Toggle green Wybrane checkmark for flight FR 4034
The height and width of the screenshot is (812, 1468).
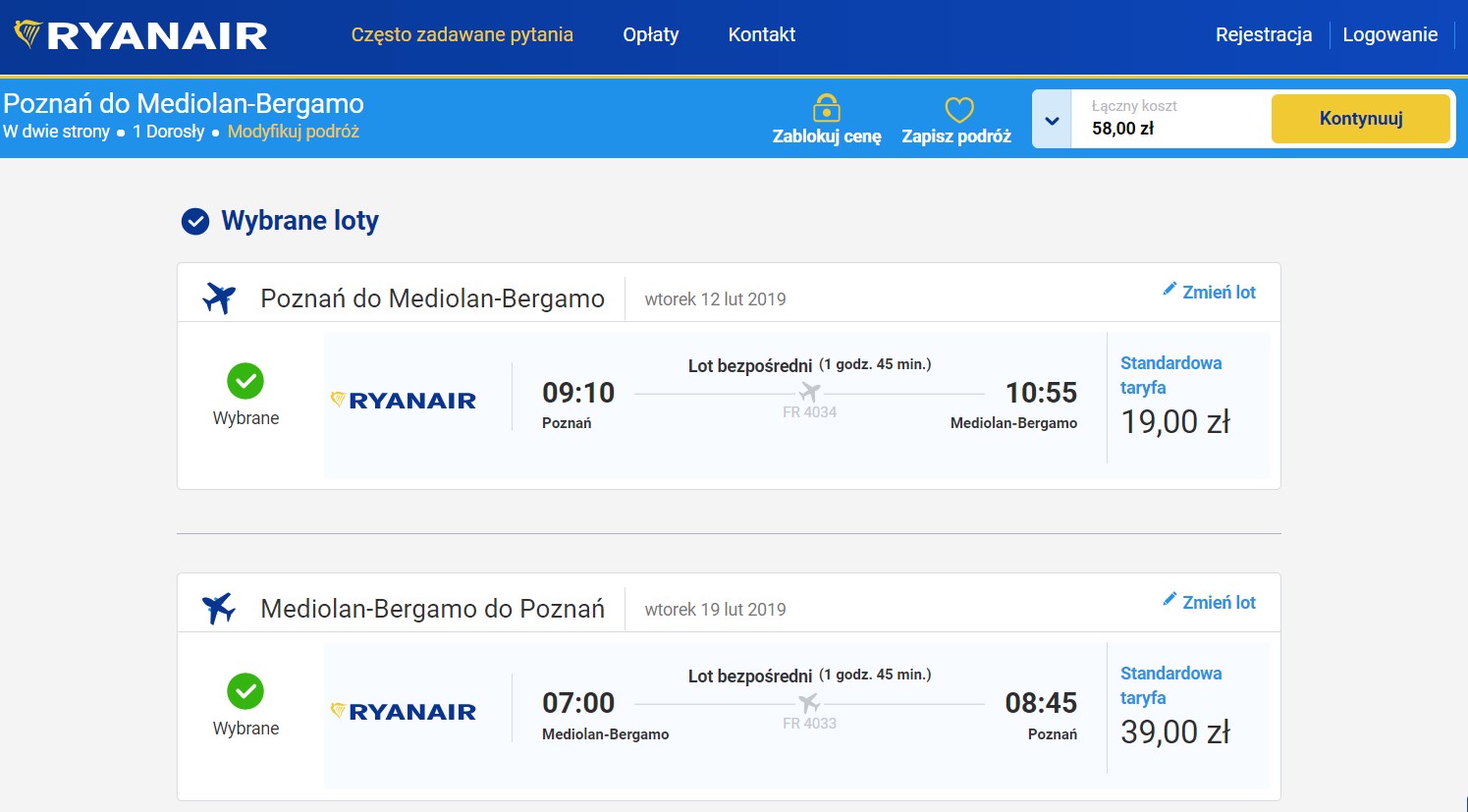[245, 381]
